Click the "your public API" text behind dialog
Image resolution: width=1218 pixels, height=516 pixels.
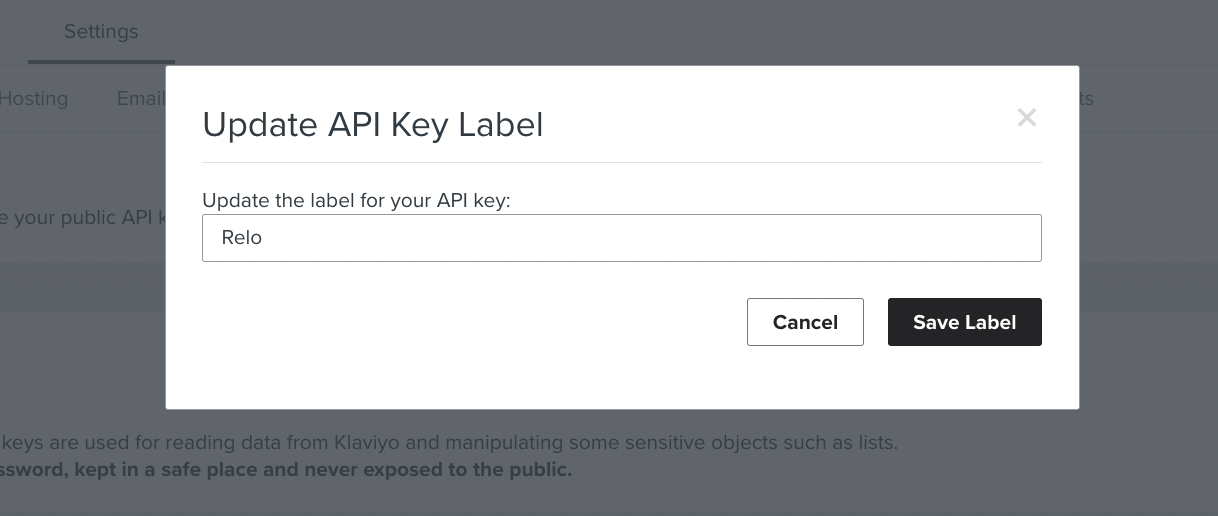[80, 218]
